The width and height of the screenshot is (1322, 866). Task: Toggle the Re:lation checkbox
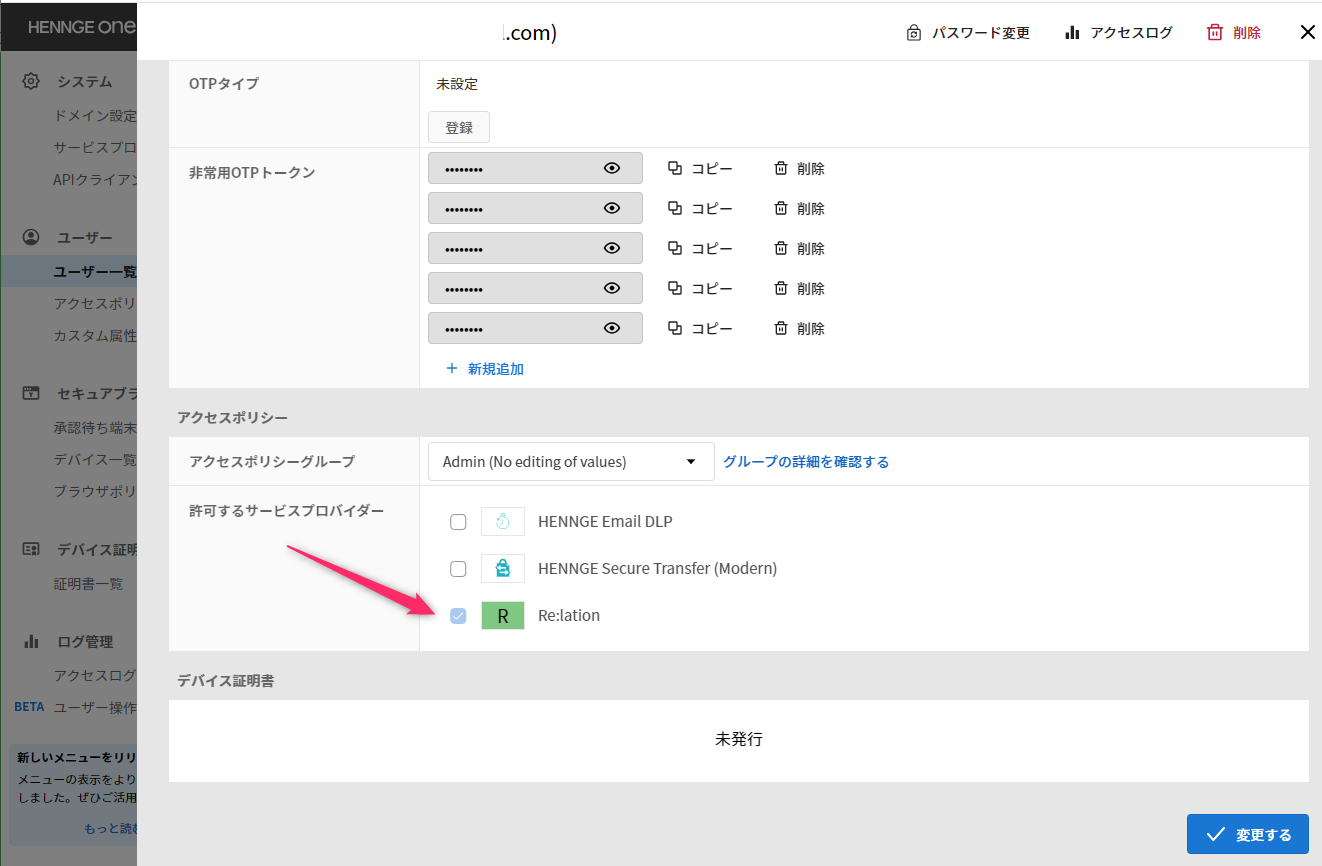pos(458,616)
